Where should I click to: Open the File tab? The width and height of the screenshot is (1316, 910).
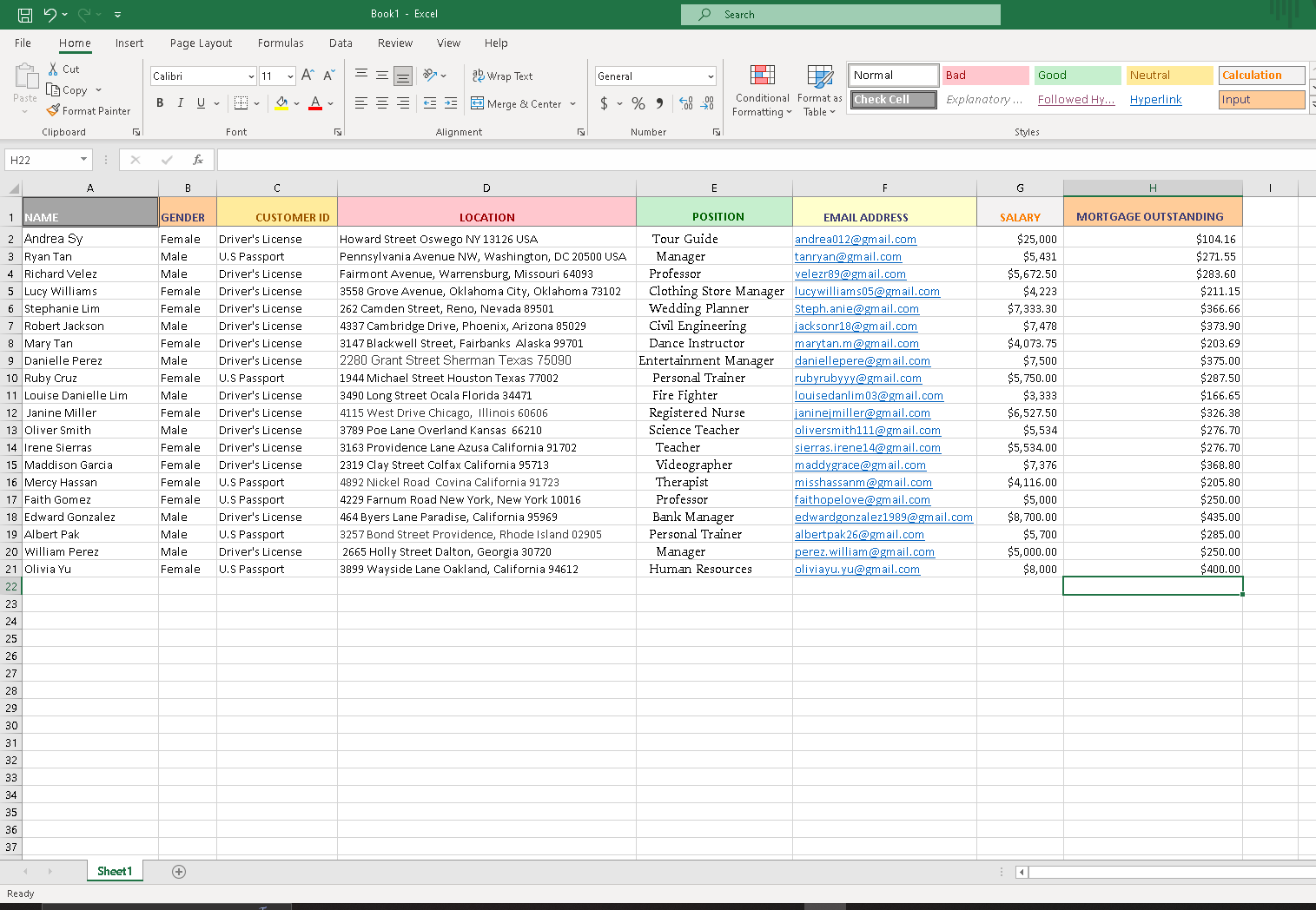[23, 43]
